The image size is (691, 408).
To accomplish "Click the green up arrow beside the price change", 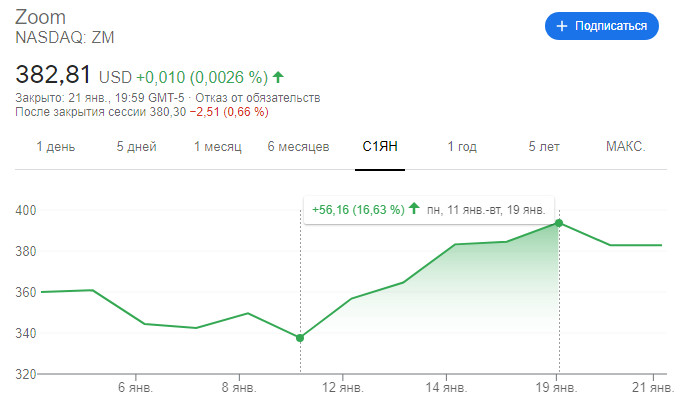I will pos(278,76).
